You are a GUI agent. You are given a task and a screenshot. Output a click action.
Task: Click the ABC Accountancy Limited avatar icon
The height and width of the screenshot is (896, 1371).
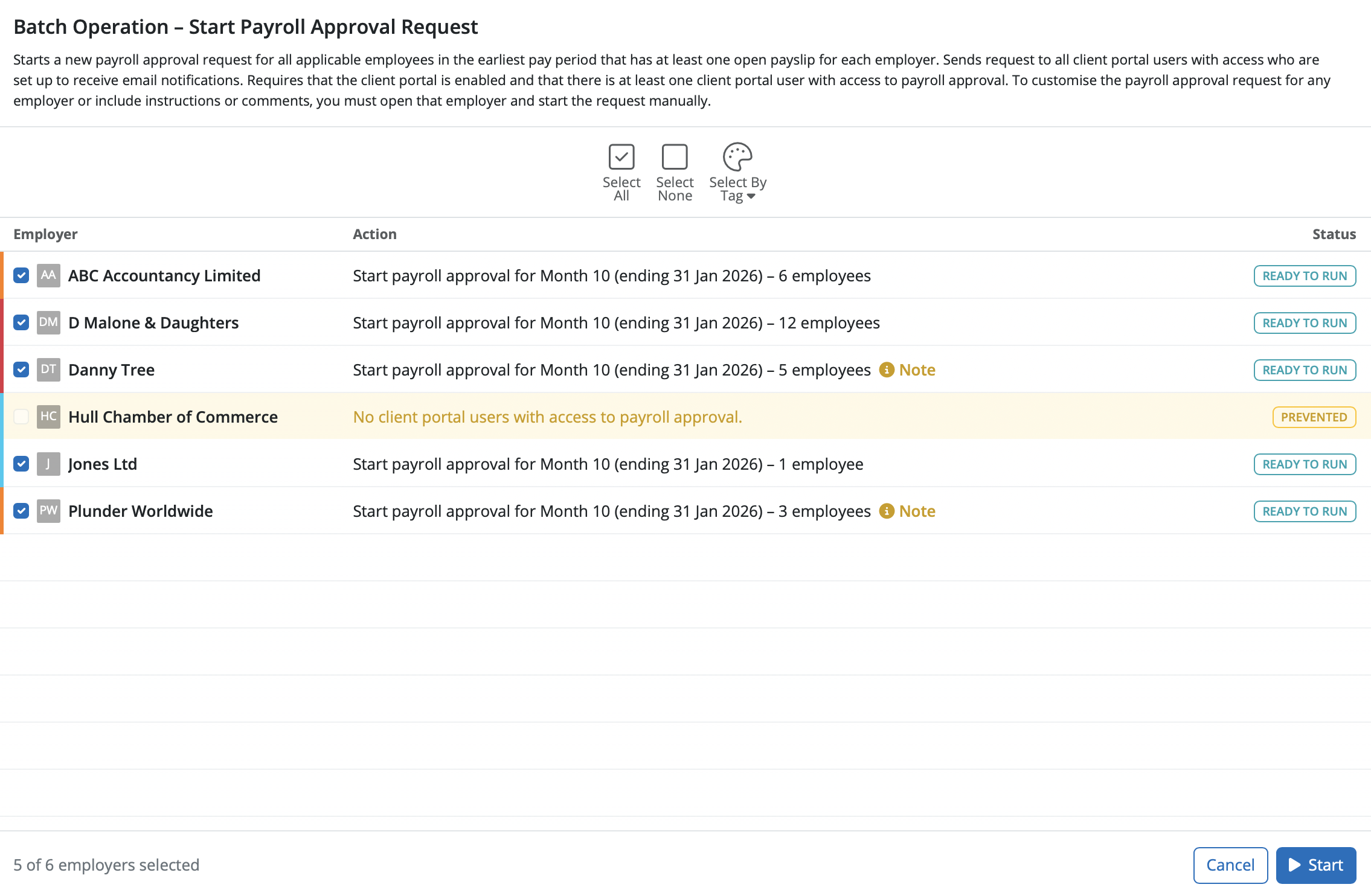[x=48, y=275]
